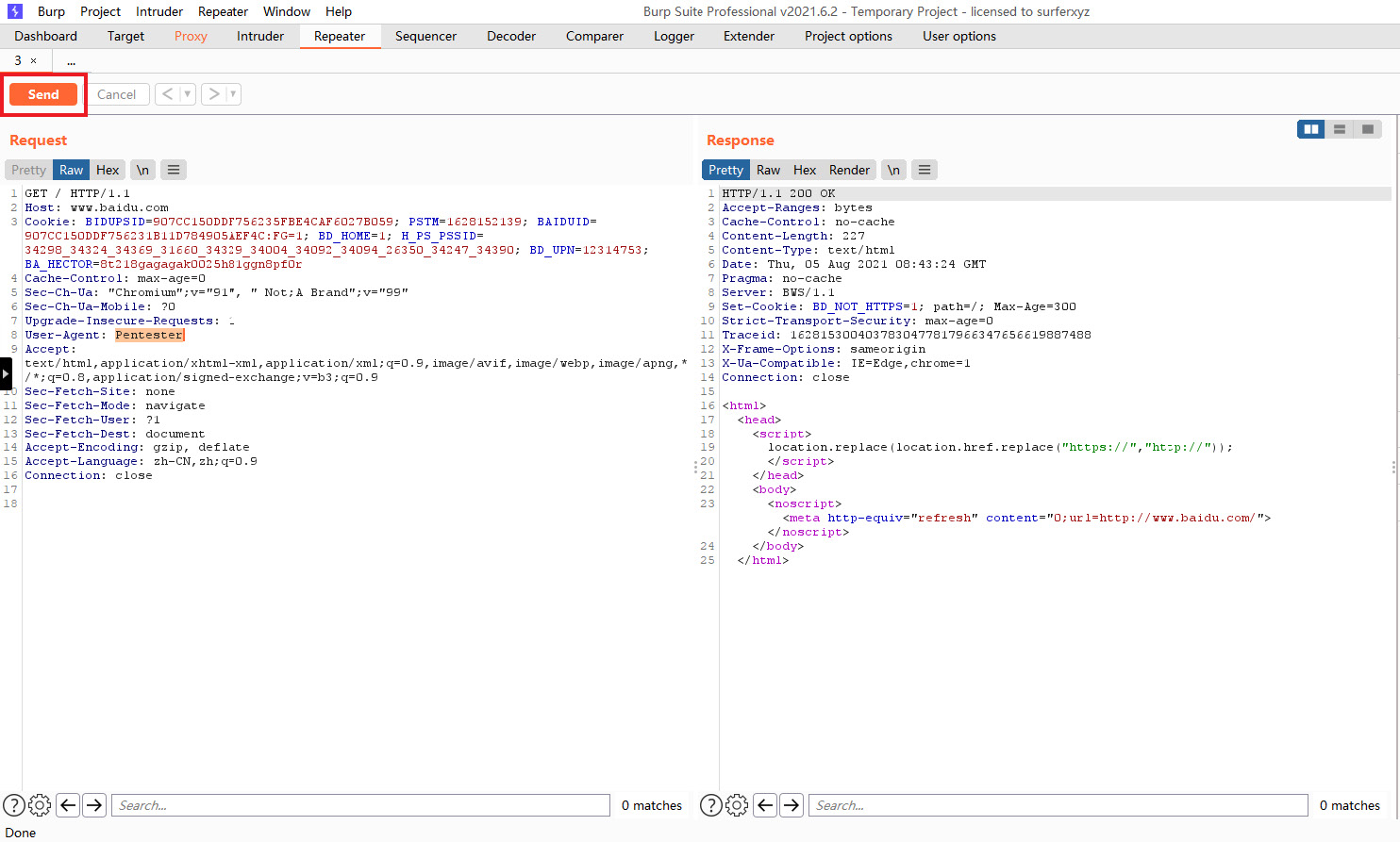Viewport: 1400px width, 842px height.
Task: Toggle non-printable characters in the request
Action: click(142, 170)
